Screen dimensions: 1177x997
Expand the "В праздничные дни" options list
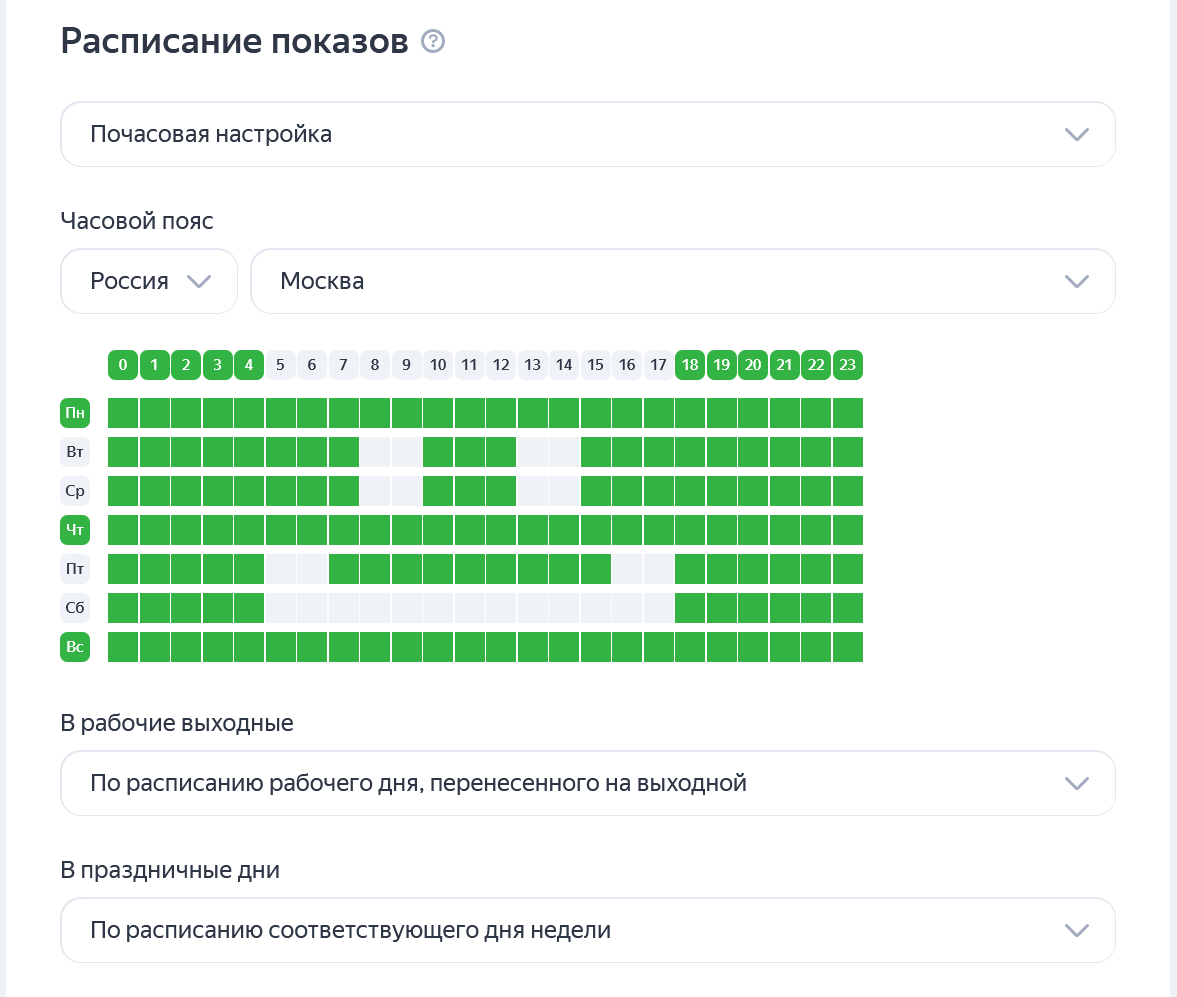588,930
